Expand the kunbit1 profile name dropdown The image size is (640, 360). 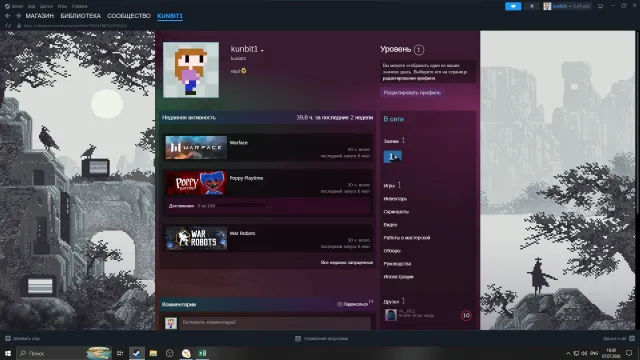tap(262, 50)
